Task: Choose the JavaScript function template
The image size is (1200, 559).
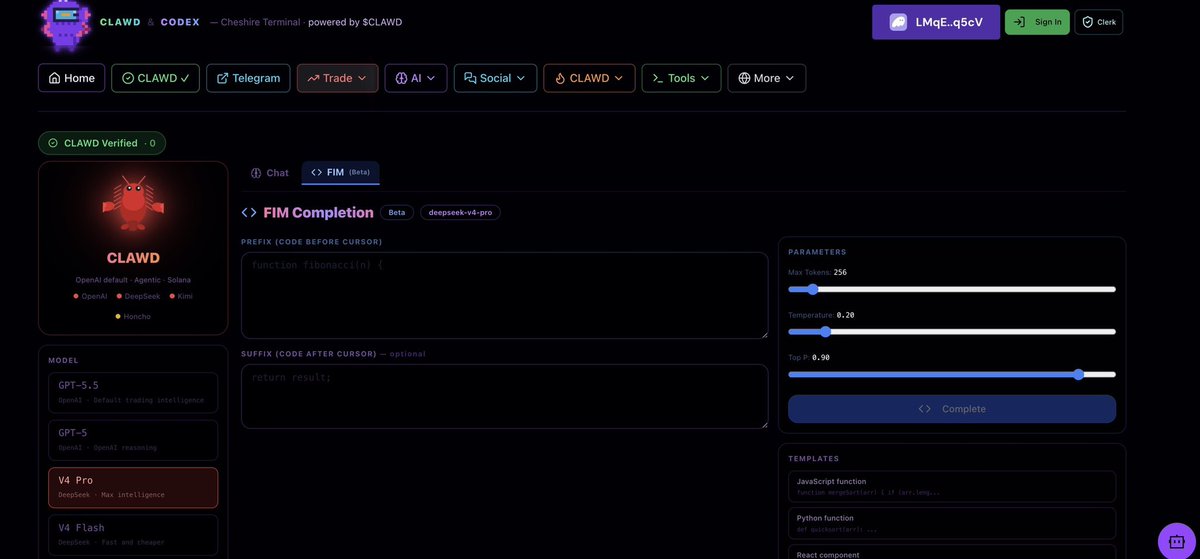Action: [x=952, y=486]
